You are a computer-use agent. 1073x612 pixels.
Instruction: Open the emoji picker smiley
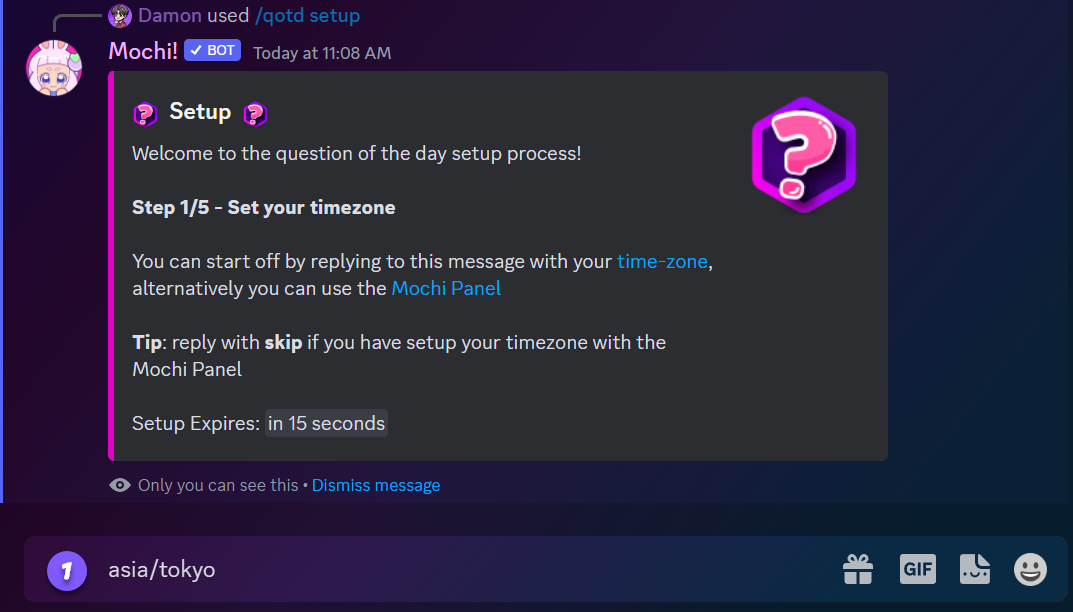(x=1030, y=570)
